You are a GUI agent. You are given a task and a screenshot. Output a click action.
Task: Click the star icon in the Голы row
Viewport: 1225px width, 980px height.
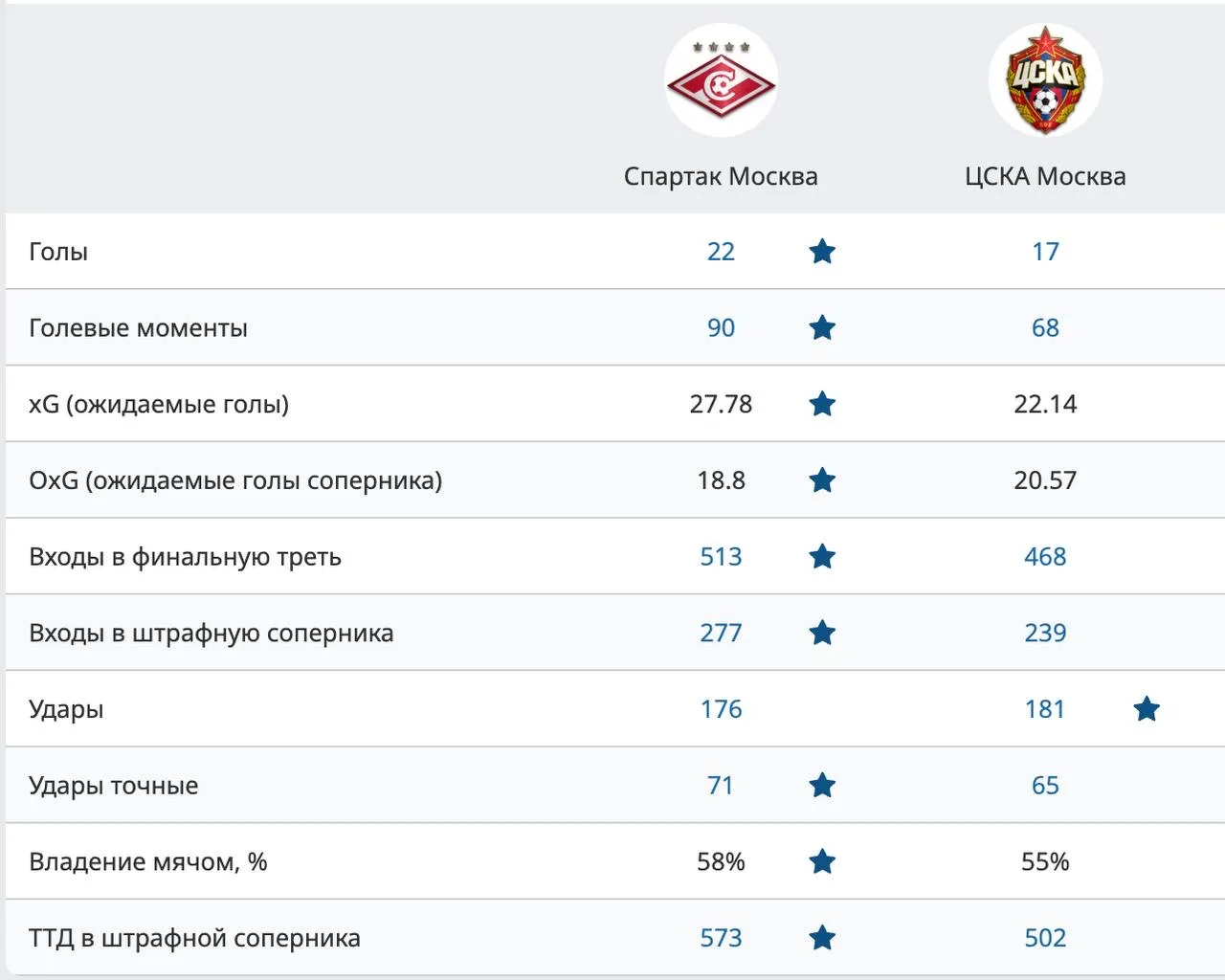(822, 252)
